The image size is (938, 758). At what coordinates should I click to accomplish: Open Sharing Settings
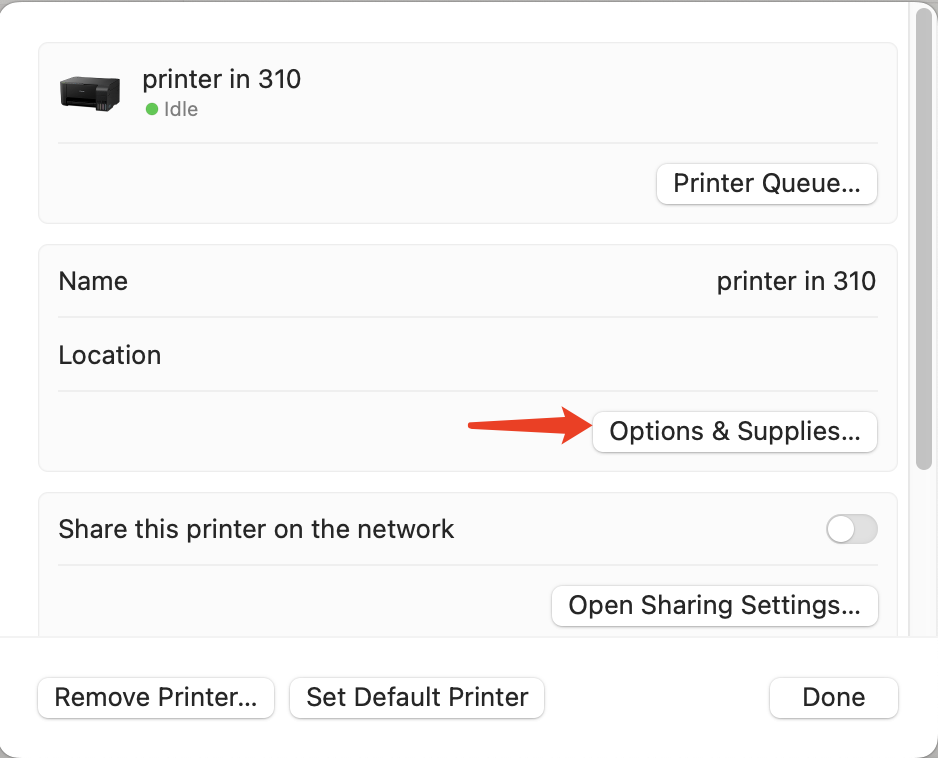click(x=714, y=606)
